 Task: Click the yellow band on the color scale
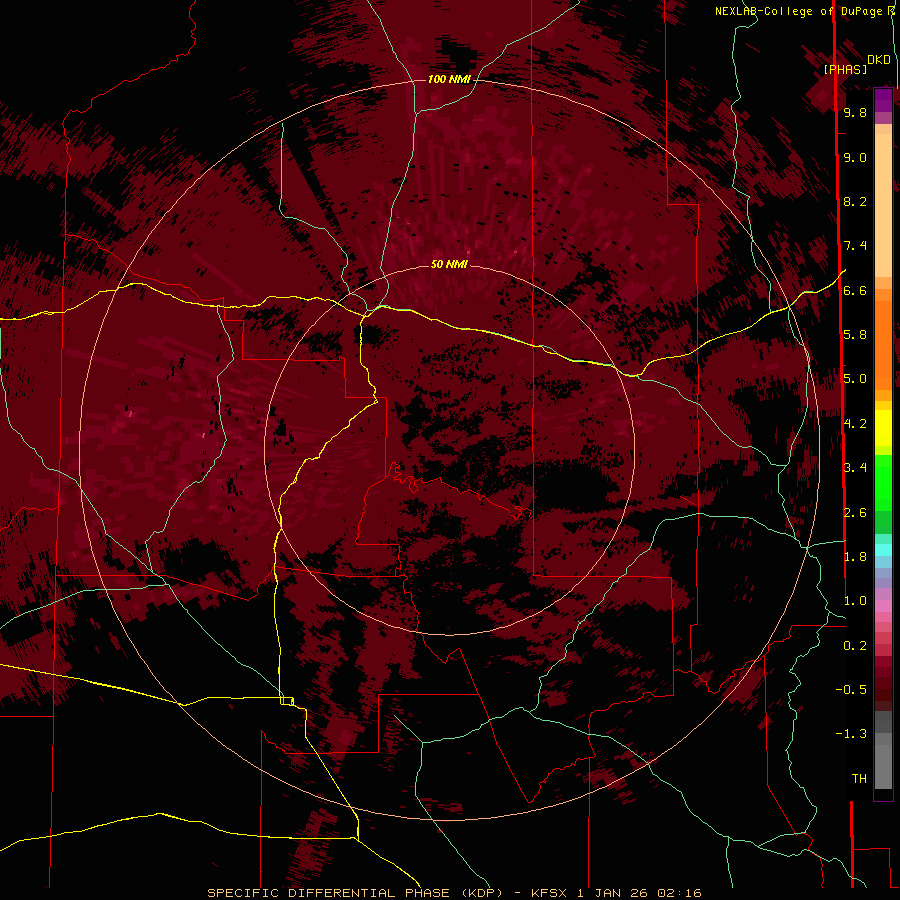(x=883, y=428)
